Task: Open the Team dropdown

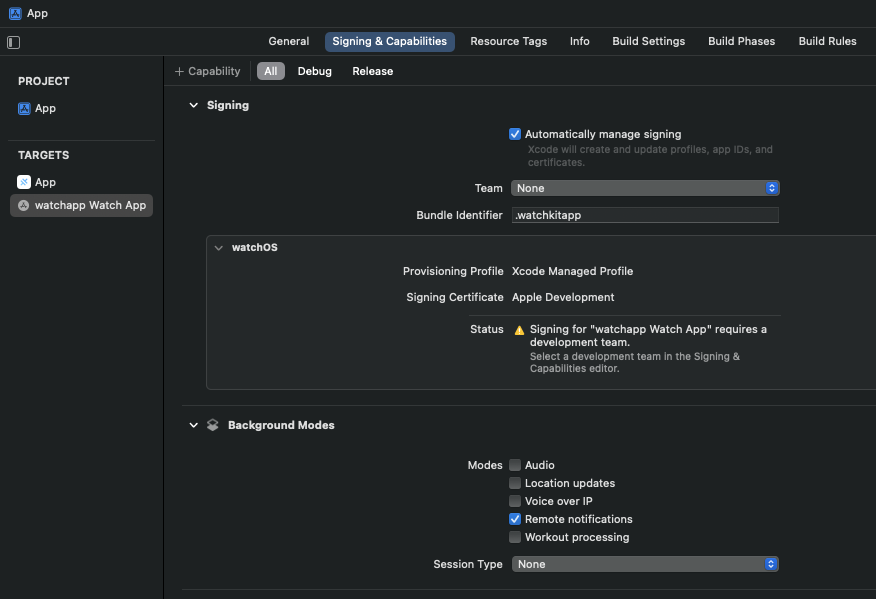Action: [645, 188]
